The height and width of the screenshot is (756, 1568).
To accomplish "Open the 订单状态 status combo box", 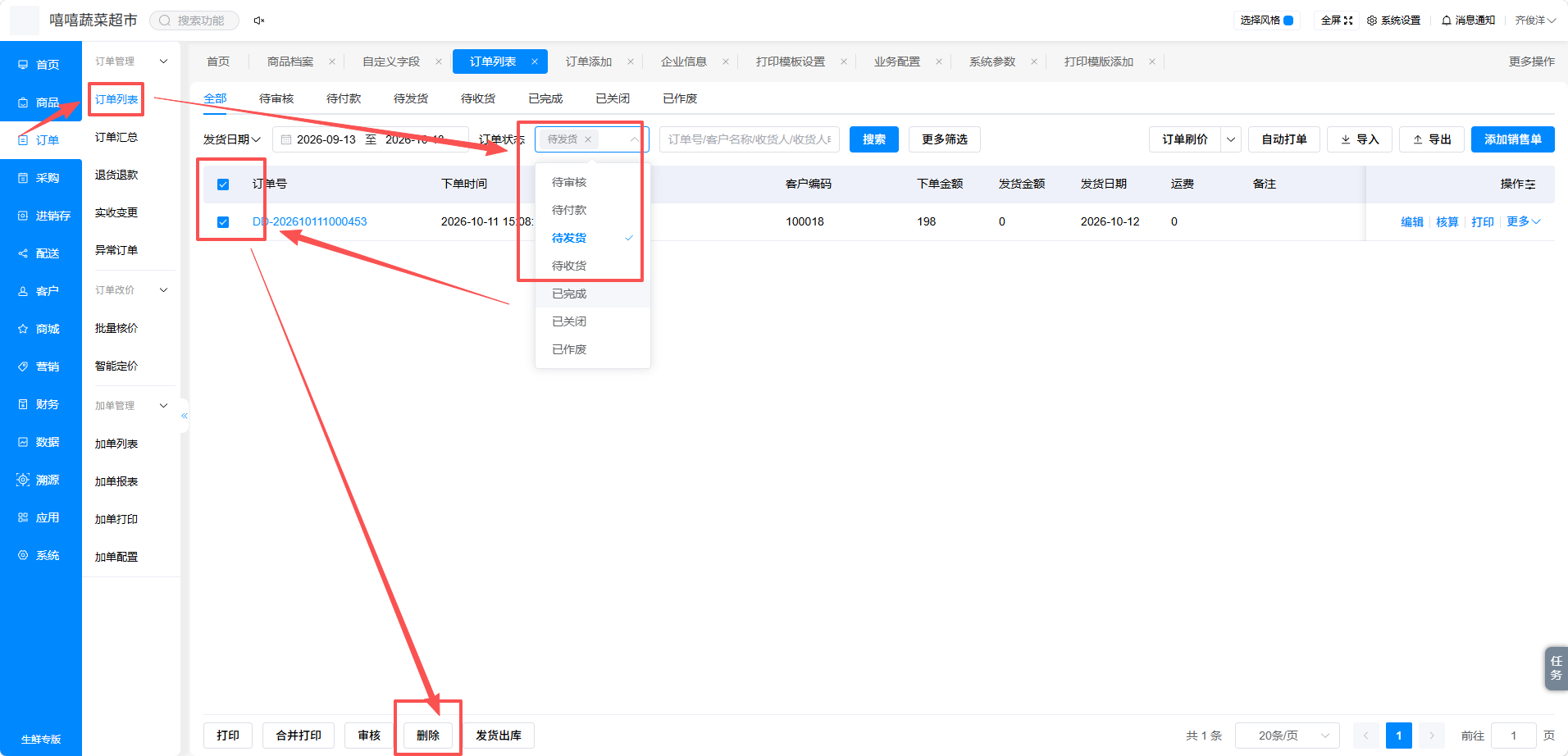I will click(592, 139).
